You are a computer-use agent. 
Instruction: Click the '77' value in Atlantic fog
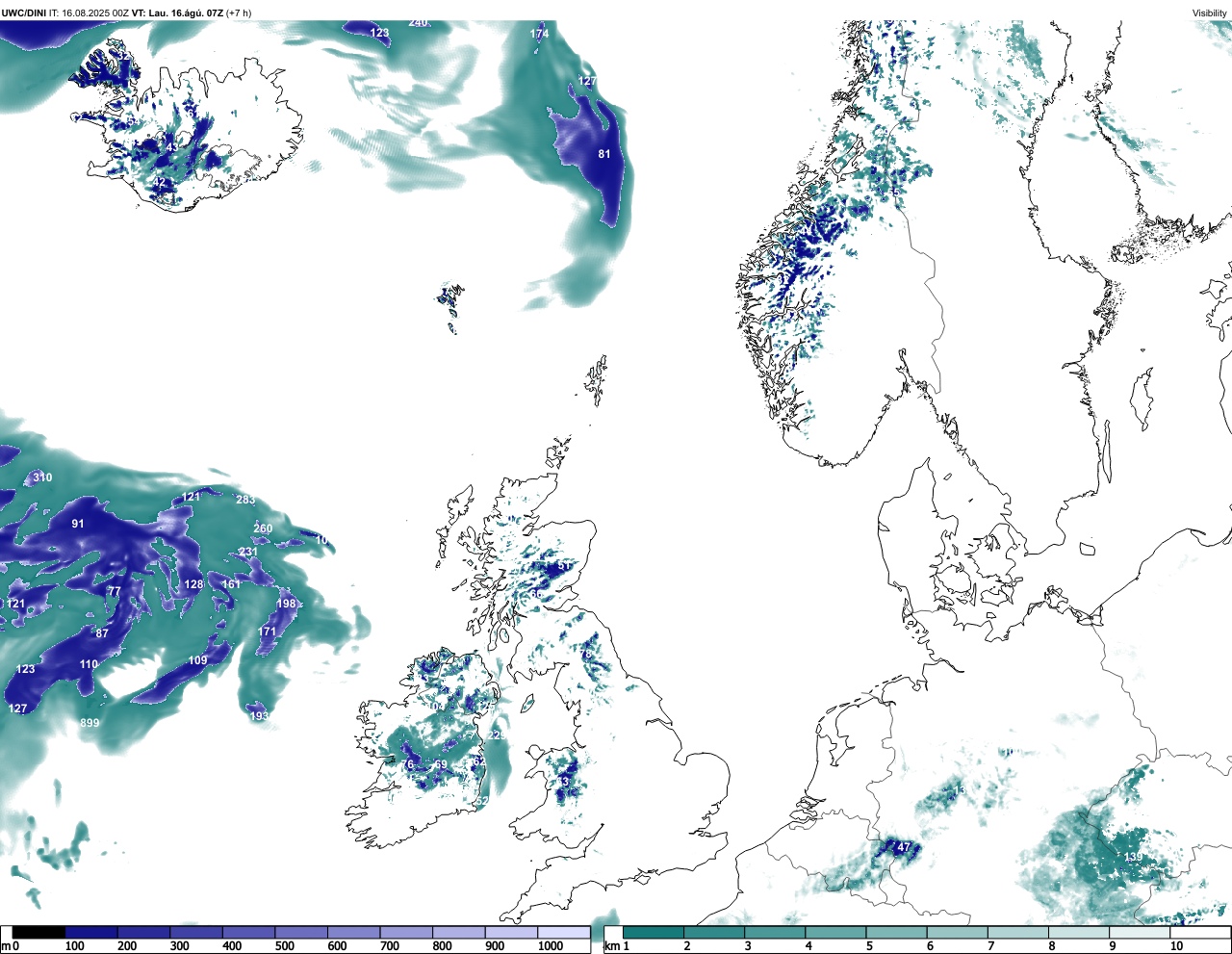click(115, 591)
